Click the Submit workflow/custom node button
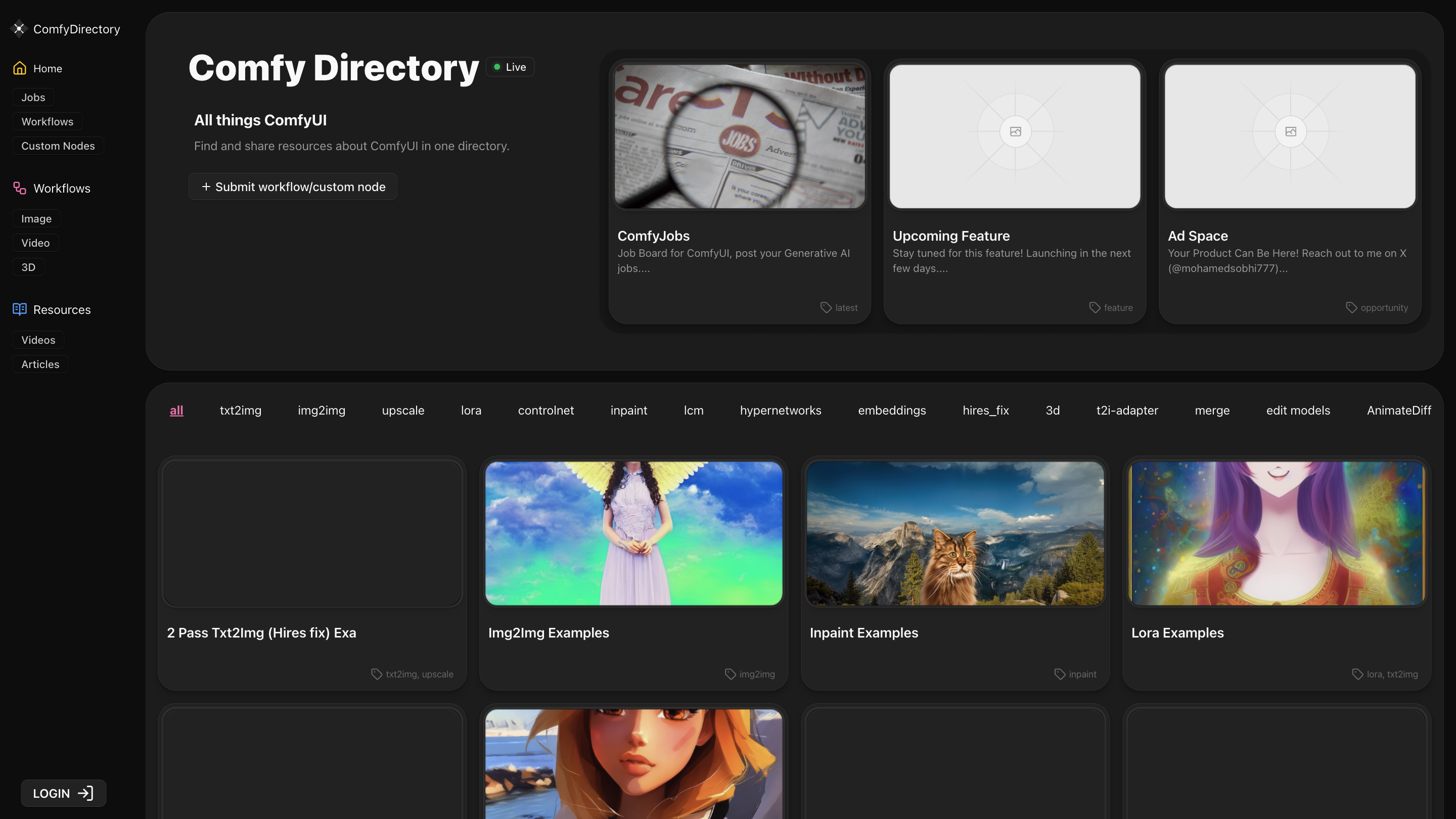The height and width of the screenshot is (819, 1456). click(292, 186)
